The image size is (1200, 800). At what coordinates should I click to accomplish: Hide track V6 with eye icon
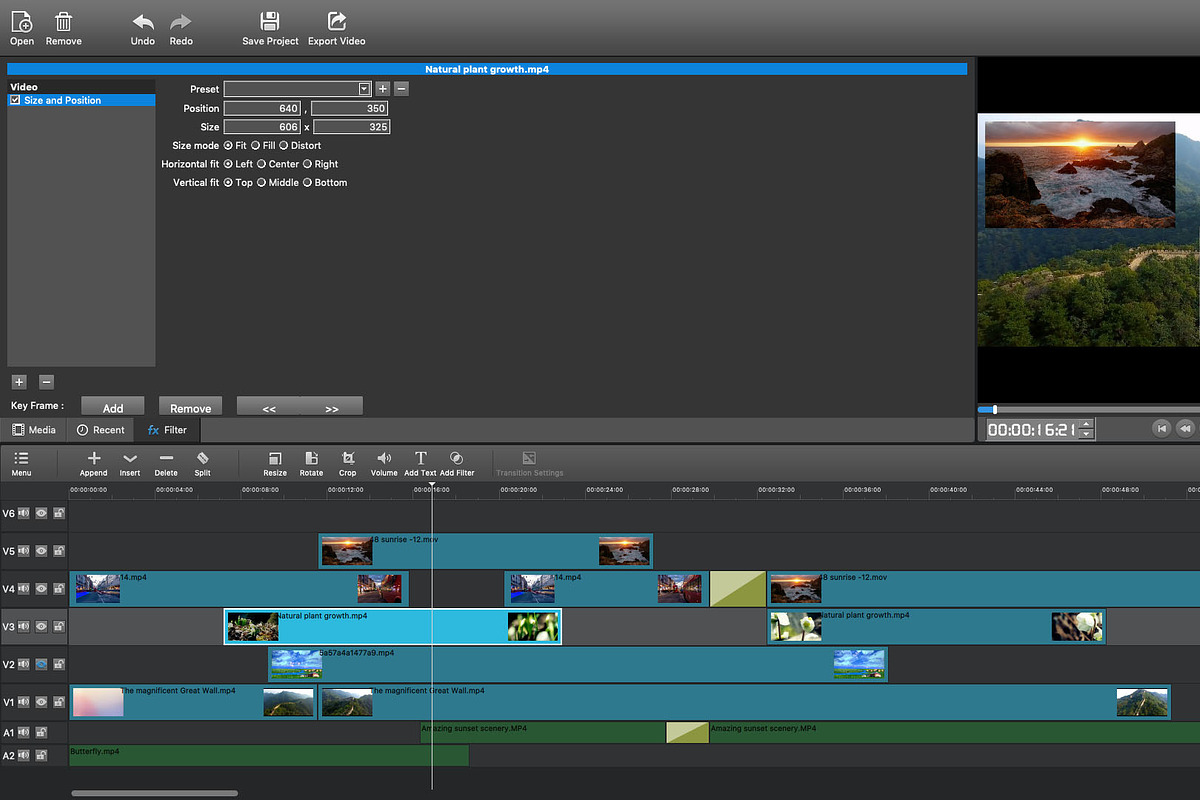[x=42, y=513]
